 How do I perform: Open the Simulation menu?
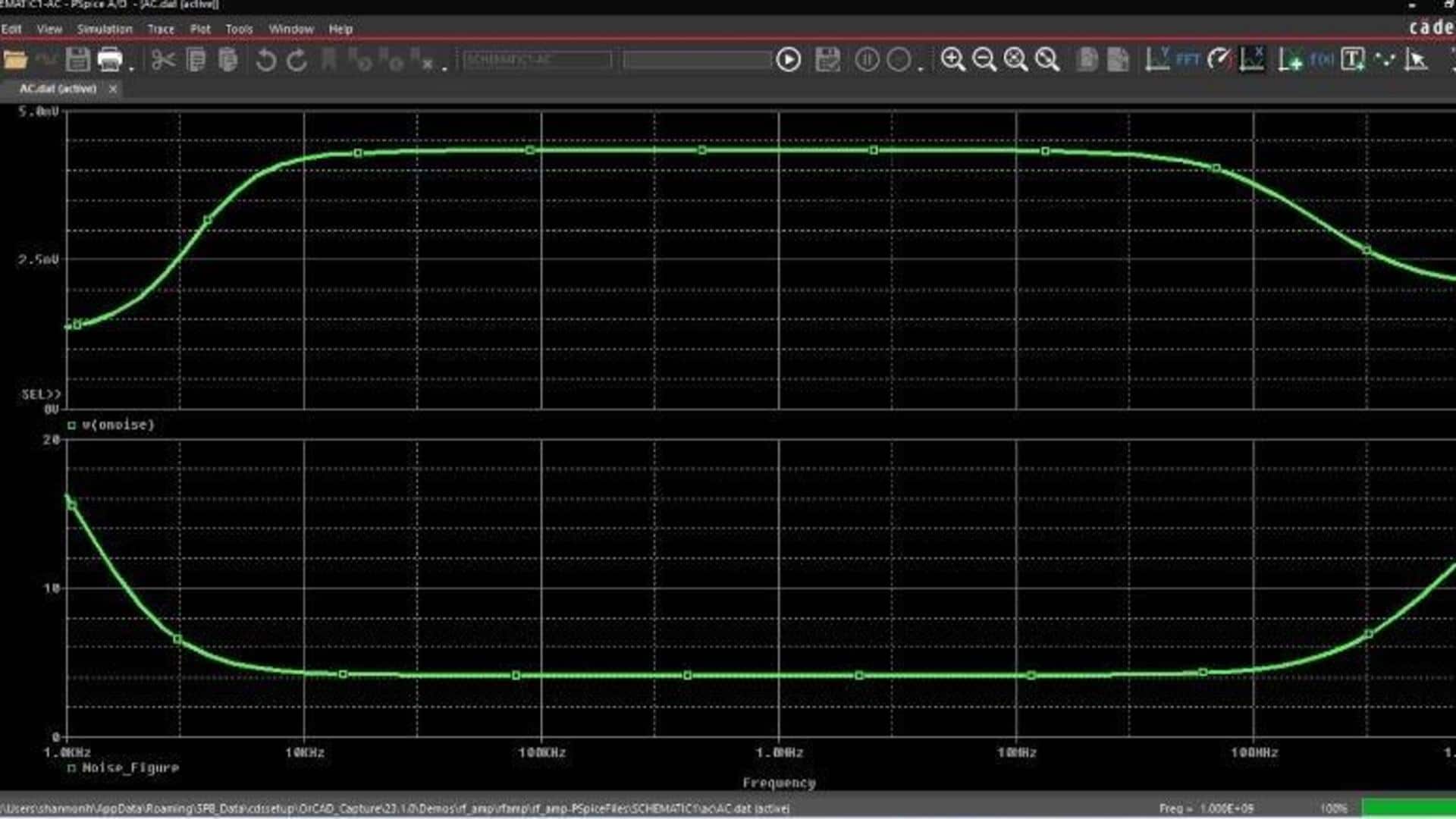tap(105, 29)
